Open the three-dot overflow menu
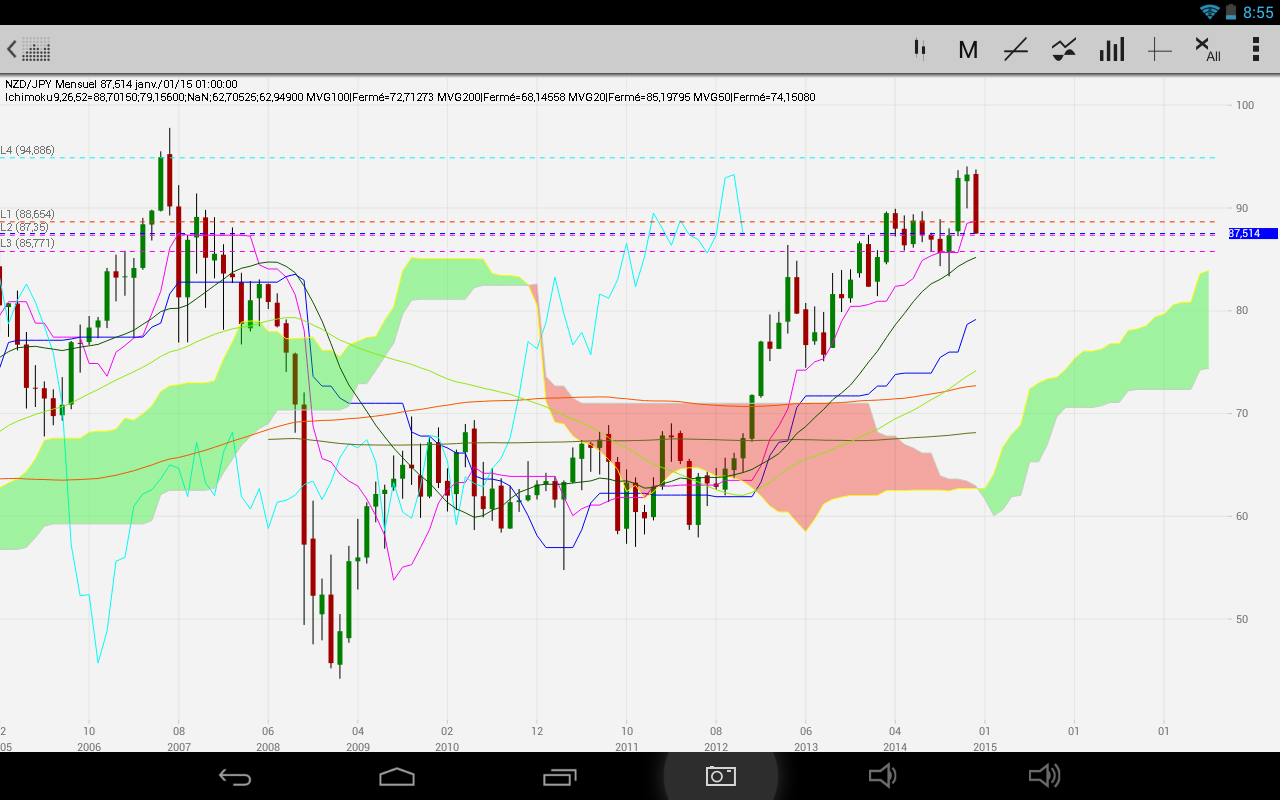Image resolution: width=1280 pixels, height=800 pixels. coord(1255,49)
